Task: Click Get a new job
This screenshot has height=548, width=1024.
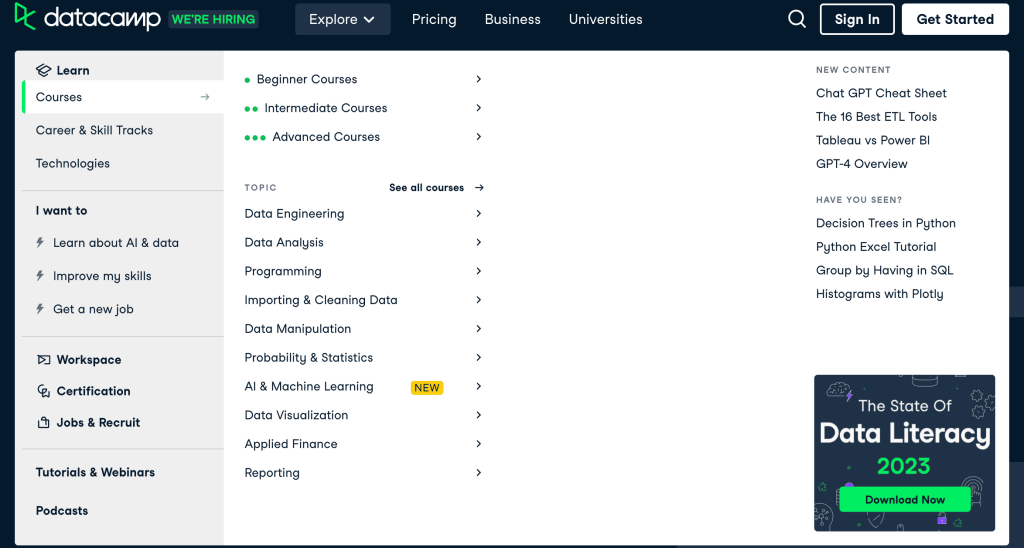Action: [93, 310]
